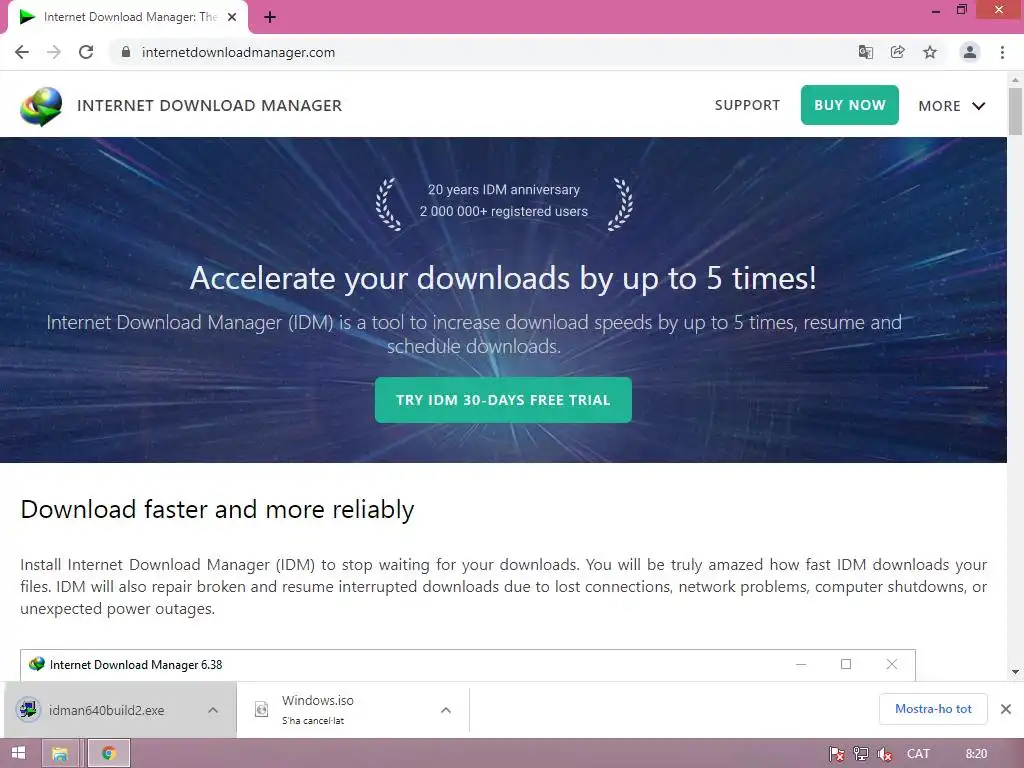
Task: Click the BUY NOW button
Action: [850, 105]
